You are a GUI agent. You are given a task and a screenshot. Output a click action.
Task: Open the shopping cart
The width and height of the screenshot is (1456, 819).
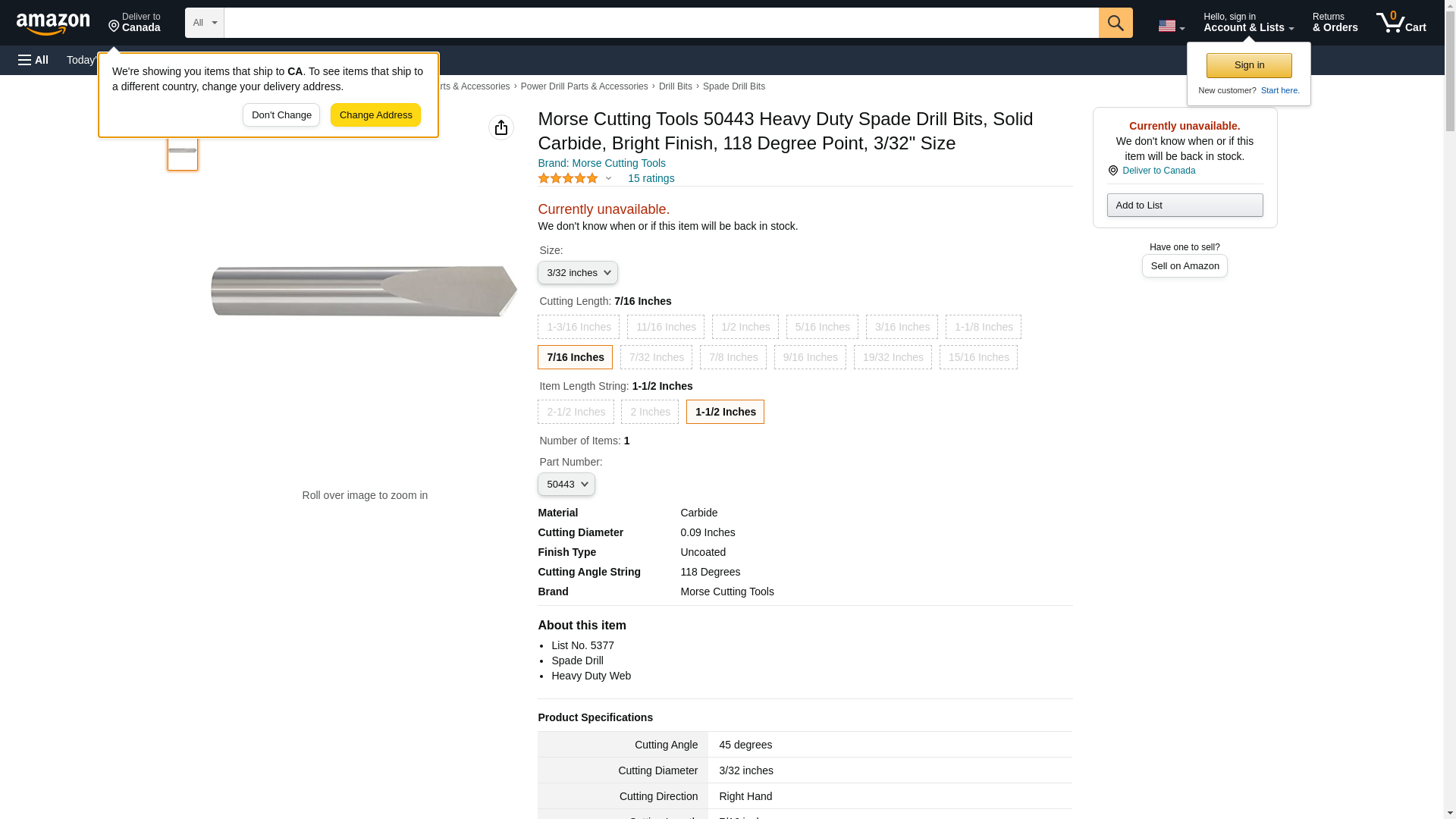[x=1401, y=23]
